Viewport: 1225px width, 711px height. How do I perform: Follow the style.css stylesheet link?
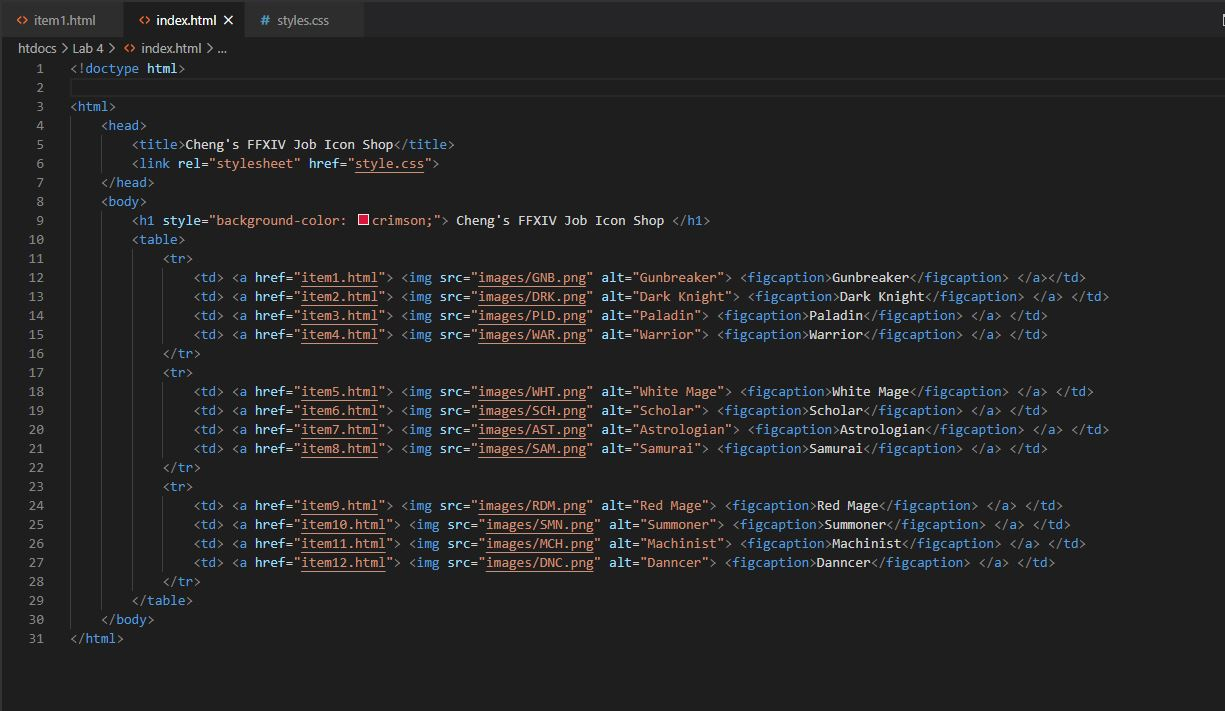[x=390, y=163]
